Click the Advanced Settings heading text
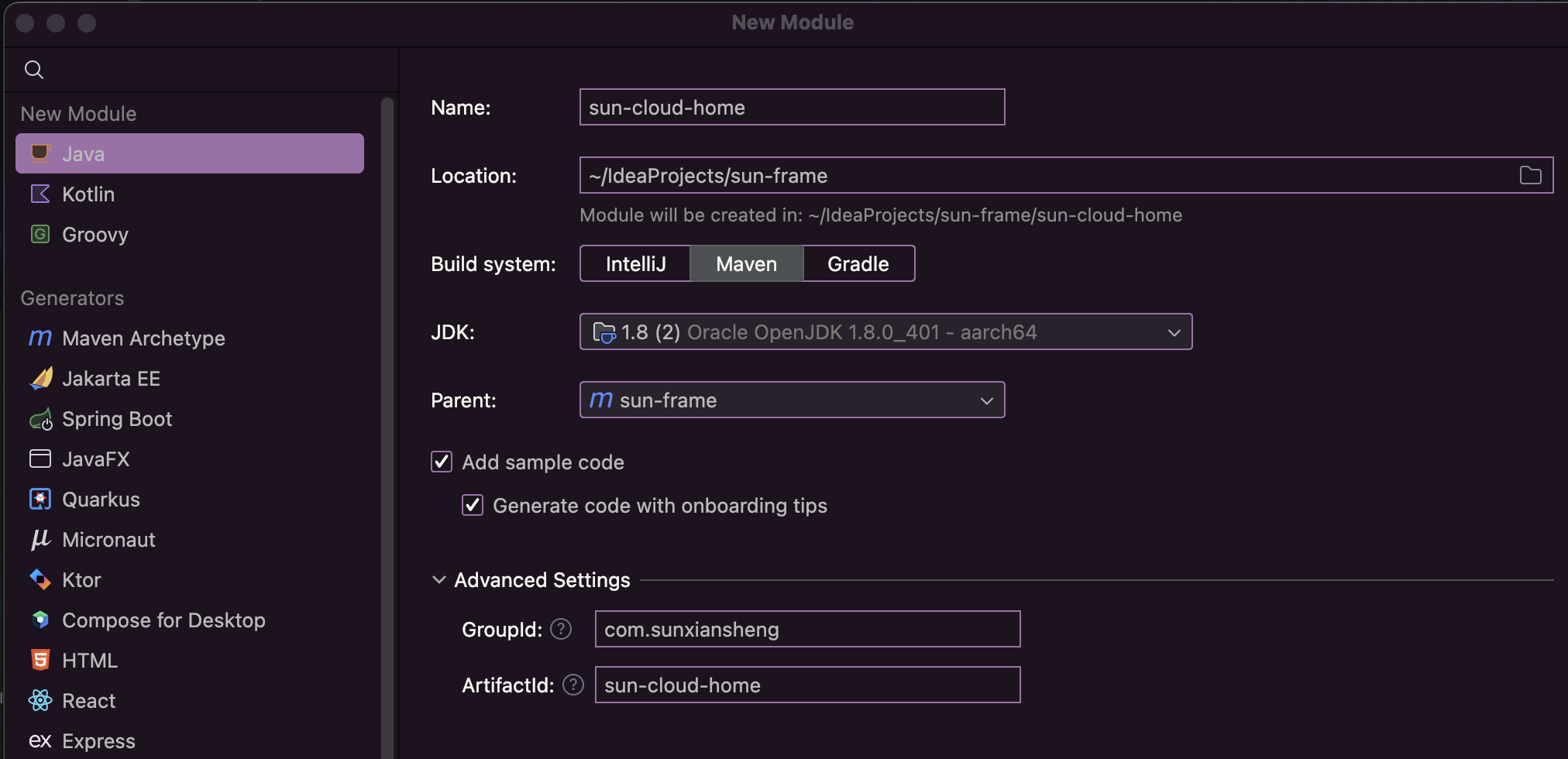 point(542,580)
